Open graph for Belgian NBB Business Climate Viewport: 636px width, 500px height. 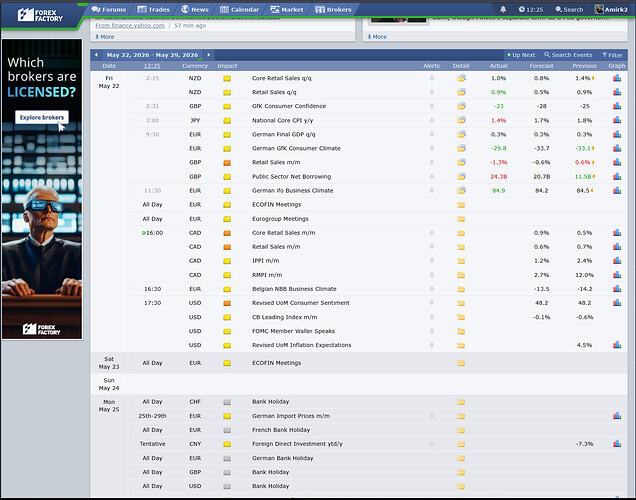pyautogui.click(x=617, y=289)
